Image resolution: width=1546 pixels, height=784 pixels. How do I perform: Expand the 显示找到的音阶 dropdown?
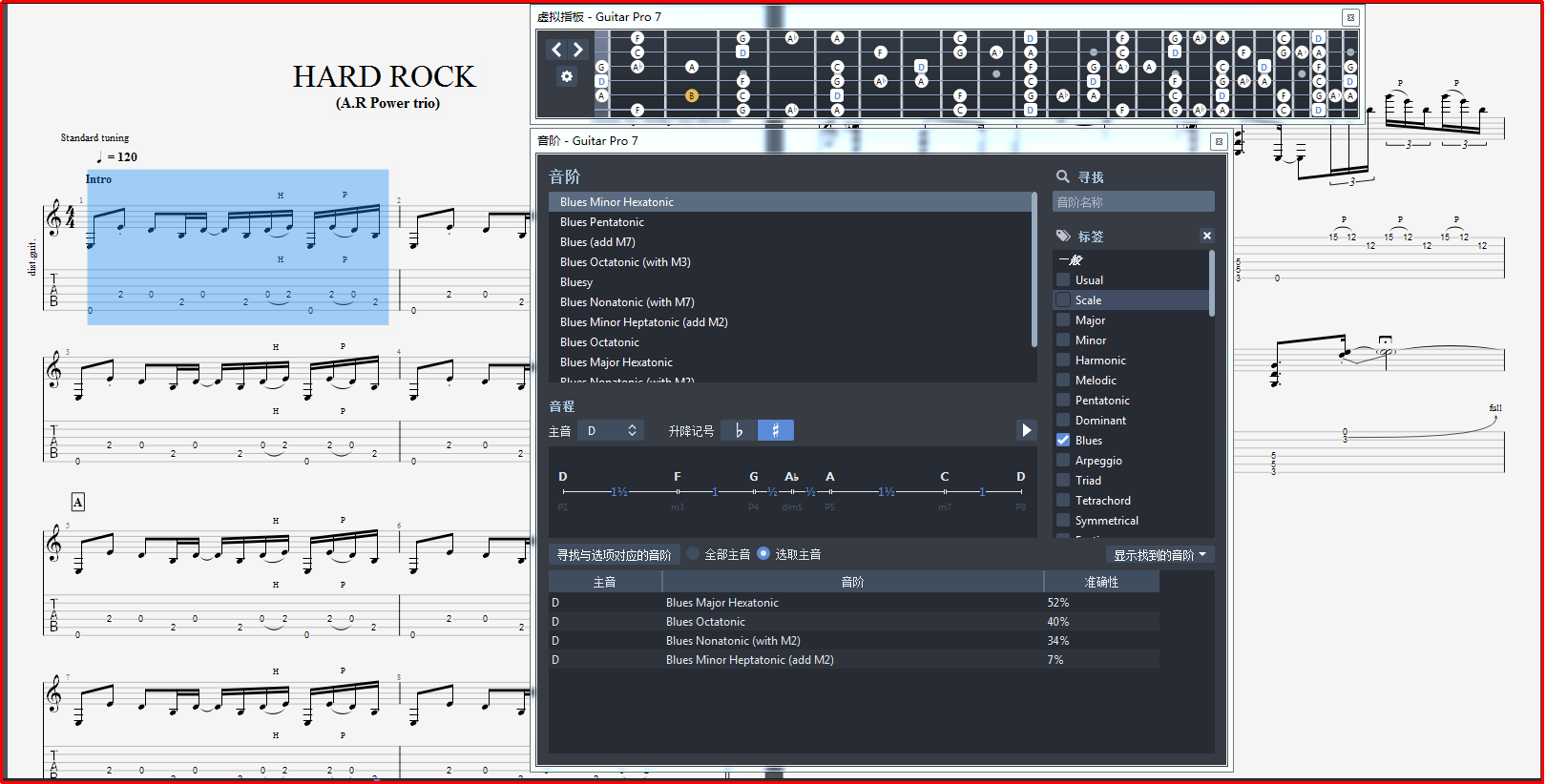pos(1159,555)
